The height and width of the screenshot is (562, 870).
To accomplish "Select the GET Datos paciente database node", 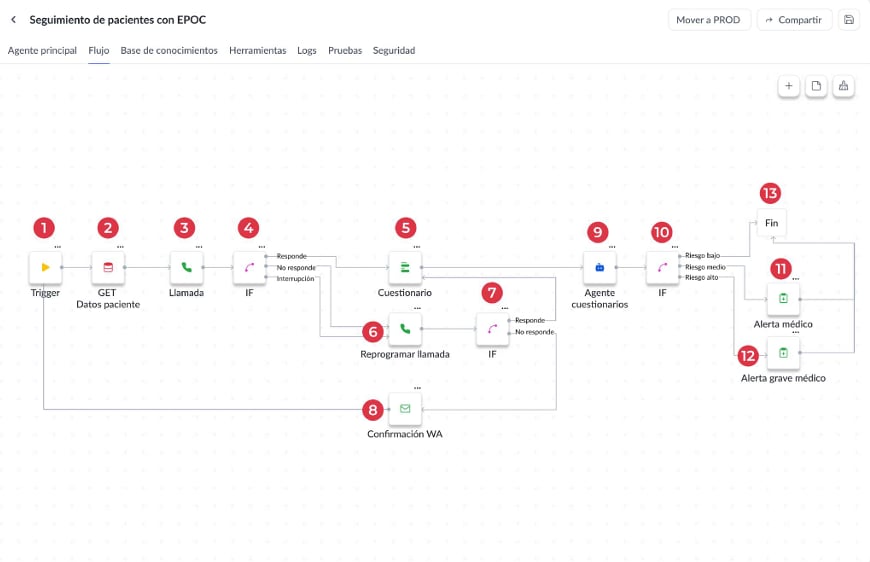I will tap(108, 267).
